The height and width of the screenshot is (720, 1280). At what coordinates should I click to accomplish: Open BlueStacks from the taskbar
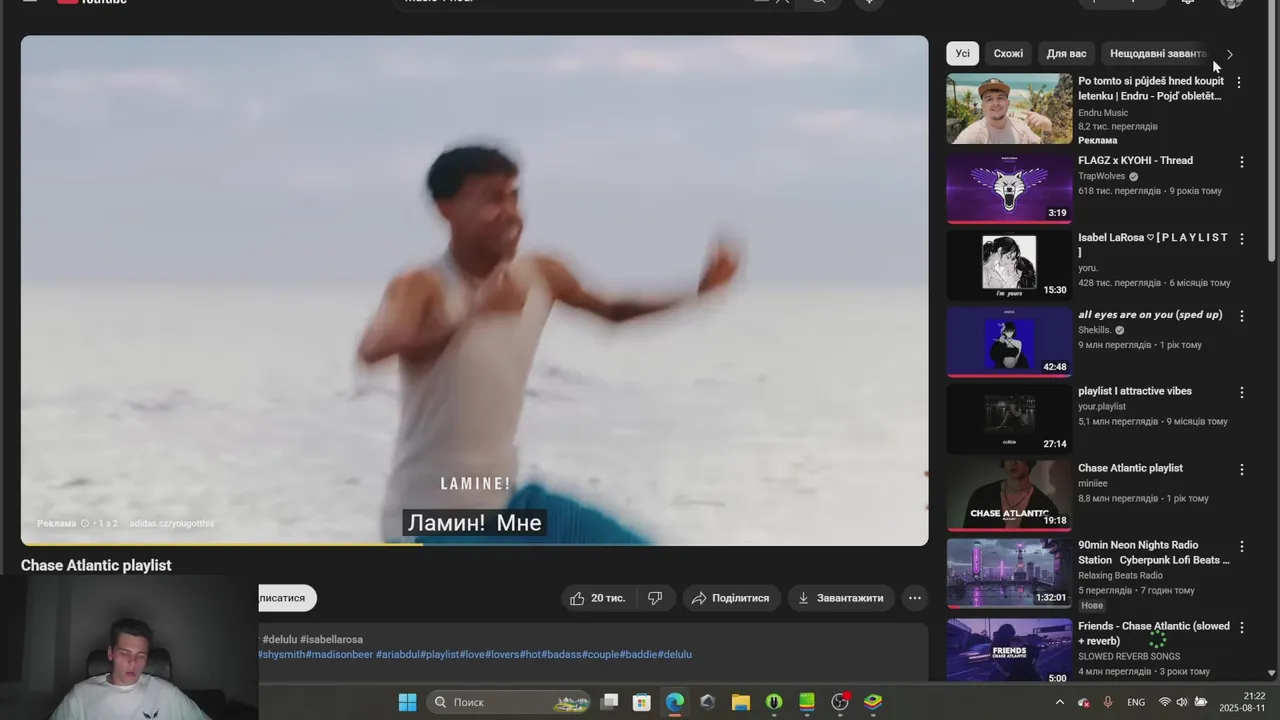[x=873, y=702]
